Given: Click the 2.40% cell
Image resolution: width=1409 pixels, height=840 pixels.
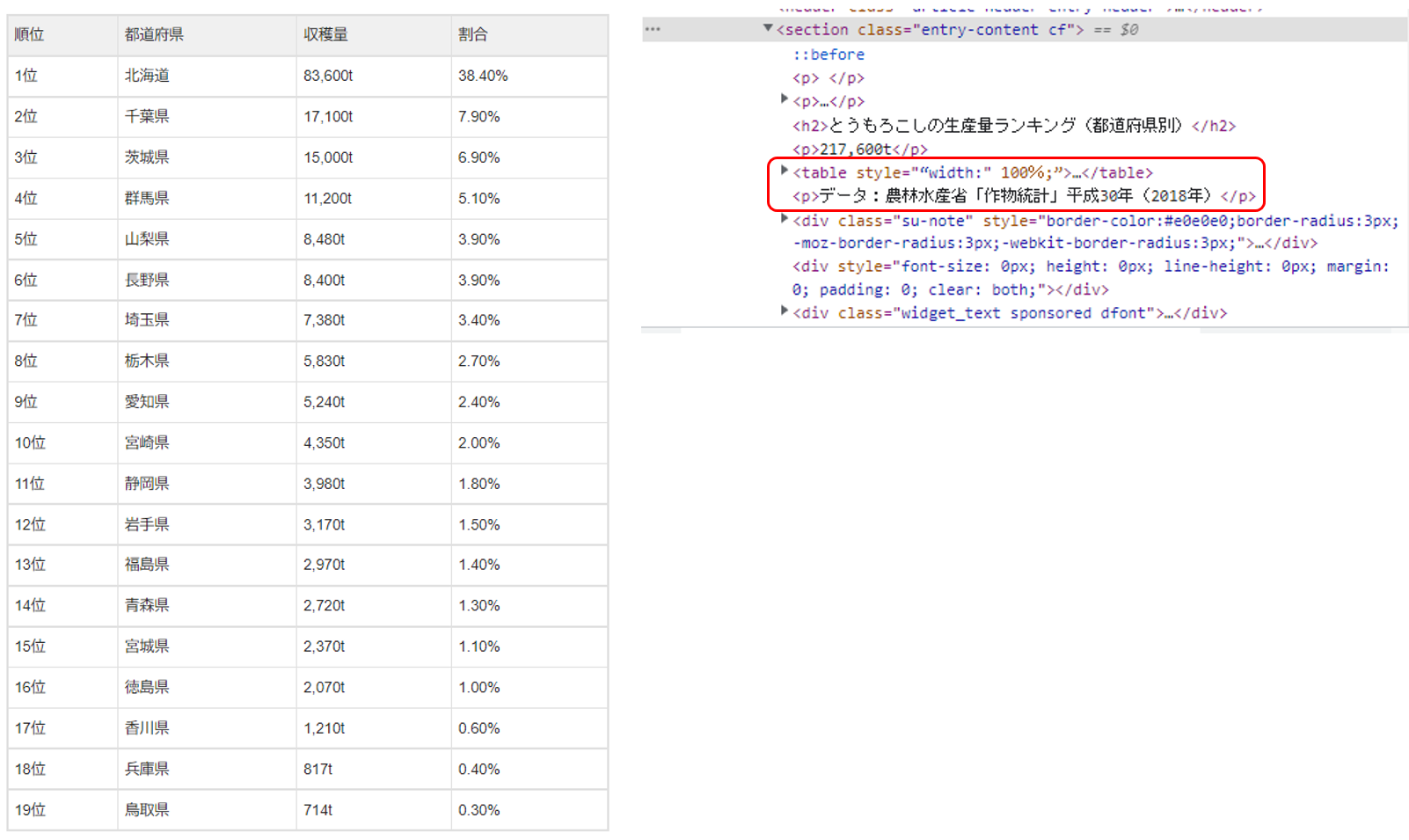Looking at the screenshot, I should pos(529,402).
